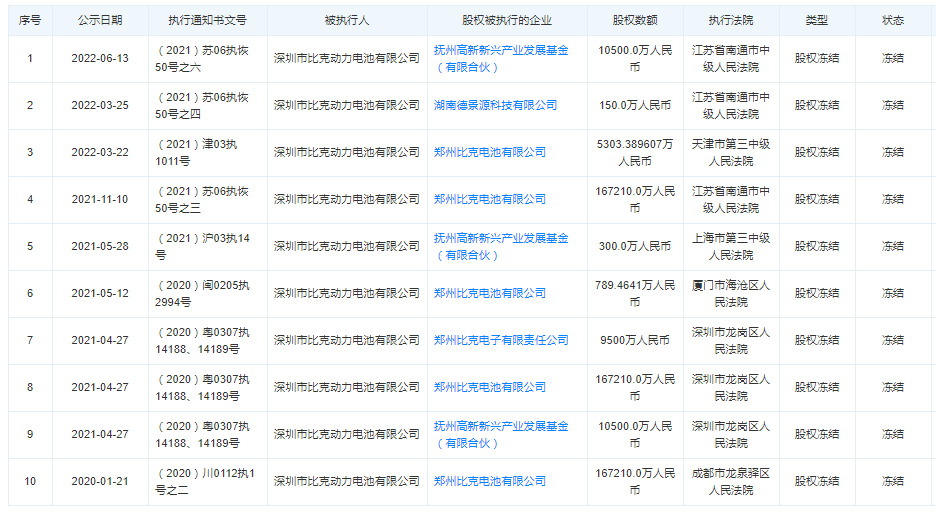This screenshot has height=515, width=936.
Task: Open 抚州高新新兴产业发展基金 link in row 5
Action: pyautogui.click(x=501, y=246)
